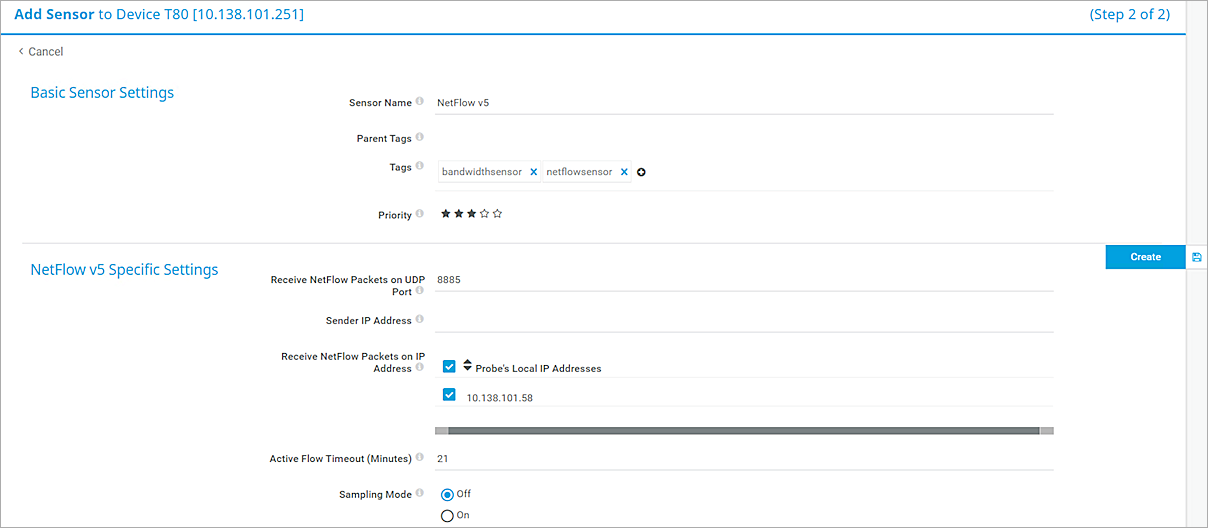Click the horizontal scrollbar under IP list
This screenshot has width=1208, height=528.
pos(744,431)
